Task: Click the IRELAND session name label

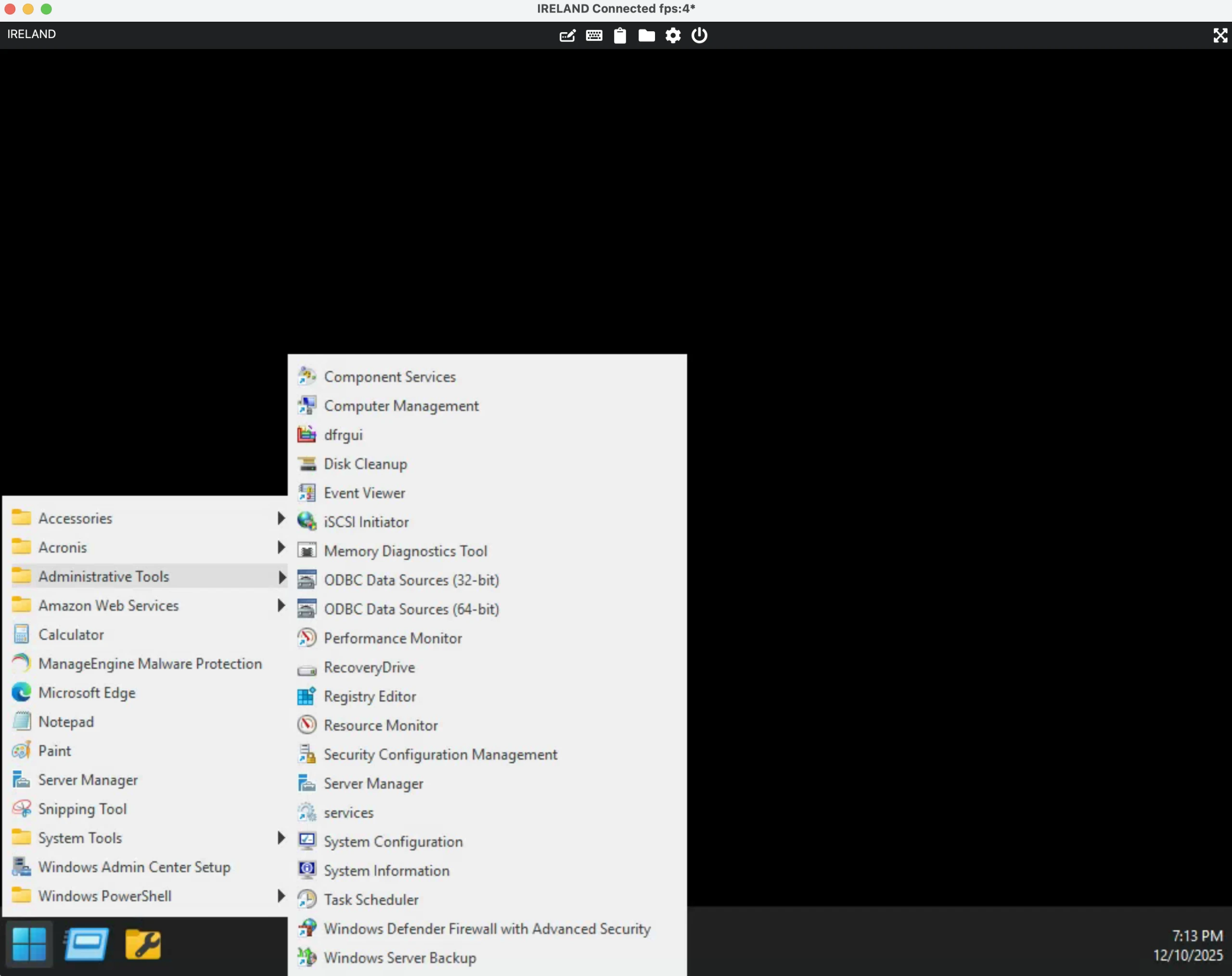Action: coord(31,34)
